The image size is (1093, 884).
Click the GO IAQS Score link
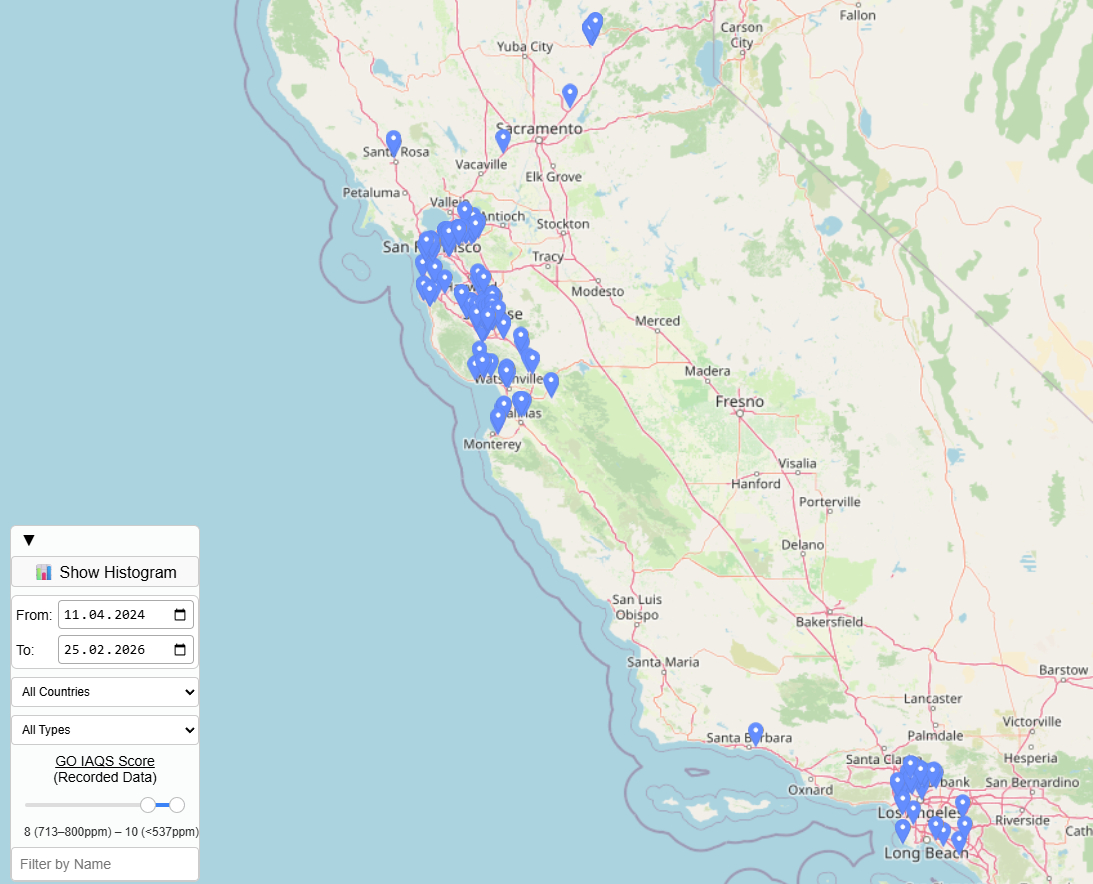click(105, 761)
